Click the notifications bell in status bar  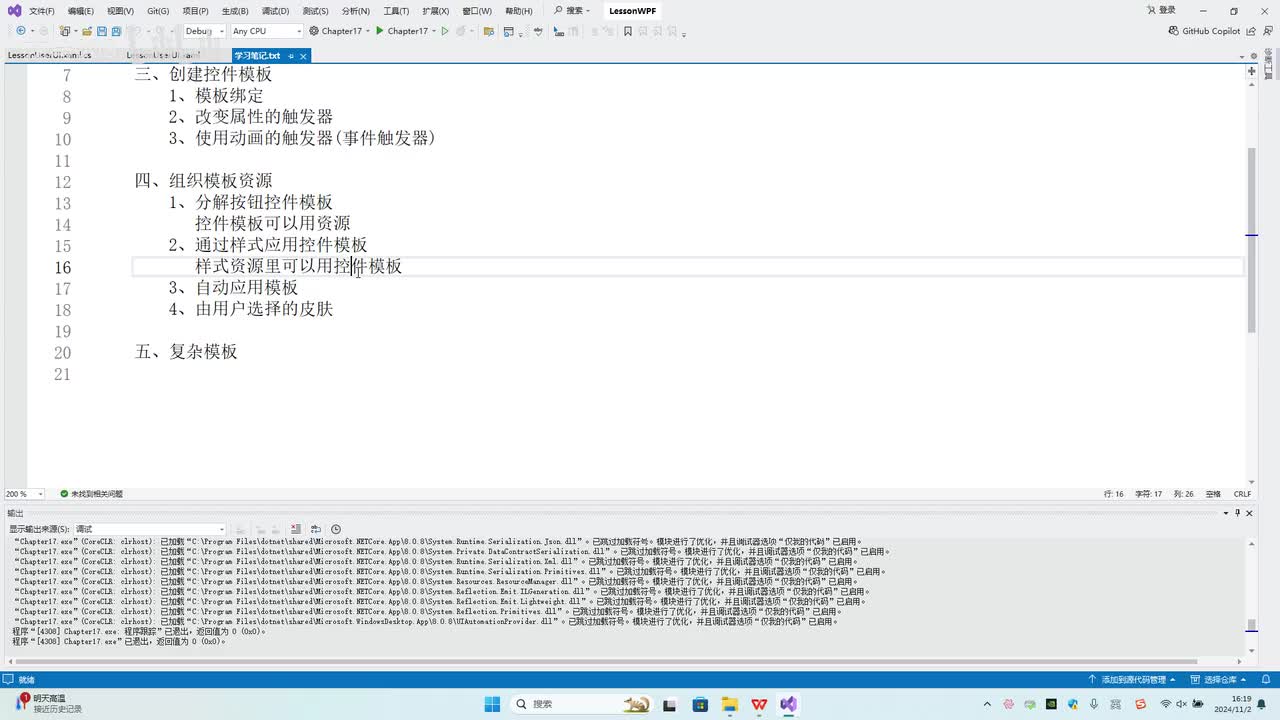pyautogui.click(x=1264, y=679)
